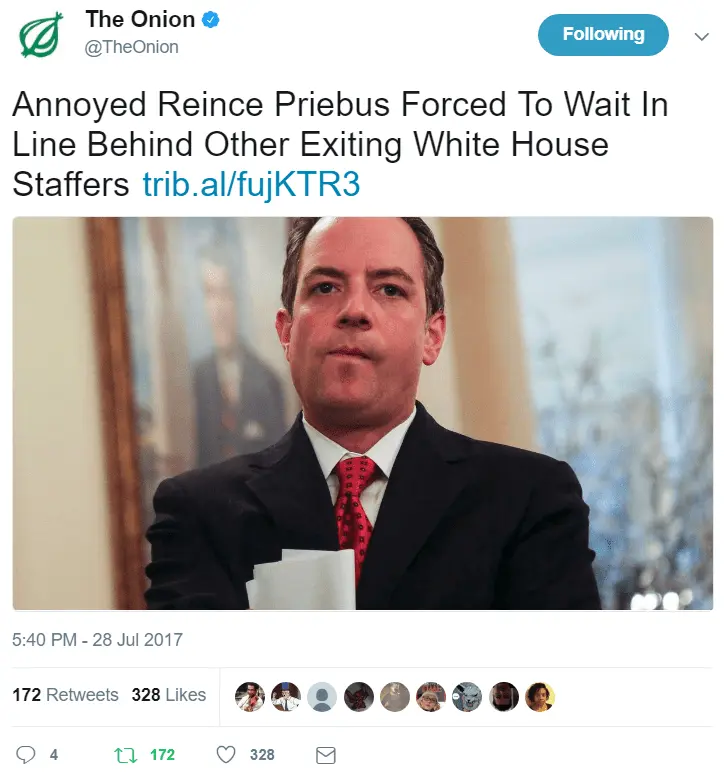
Task: Click the wolf mask liker avatar
Action: [467, 697]
